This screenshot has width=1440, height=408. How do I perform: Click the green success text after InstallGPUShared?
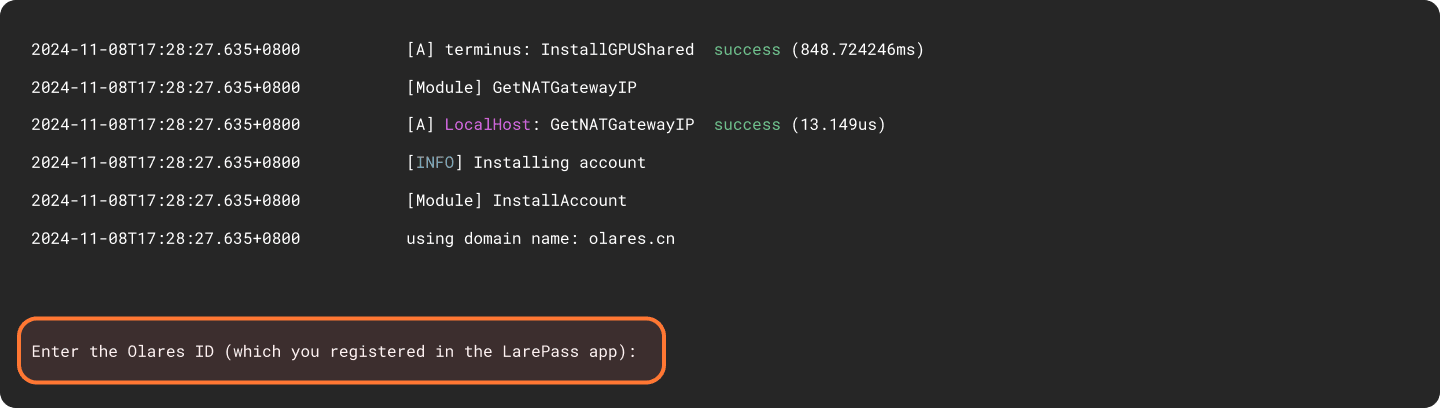tap(746, 49)
